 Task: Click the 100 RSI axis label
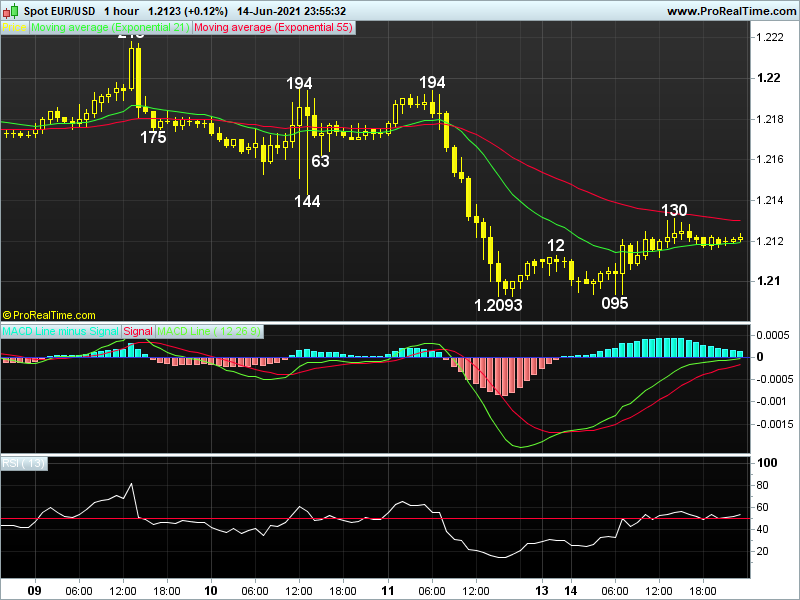point(767,463)
